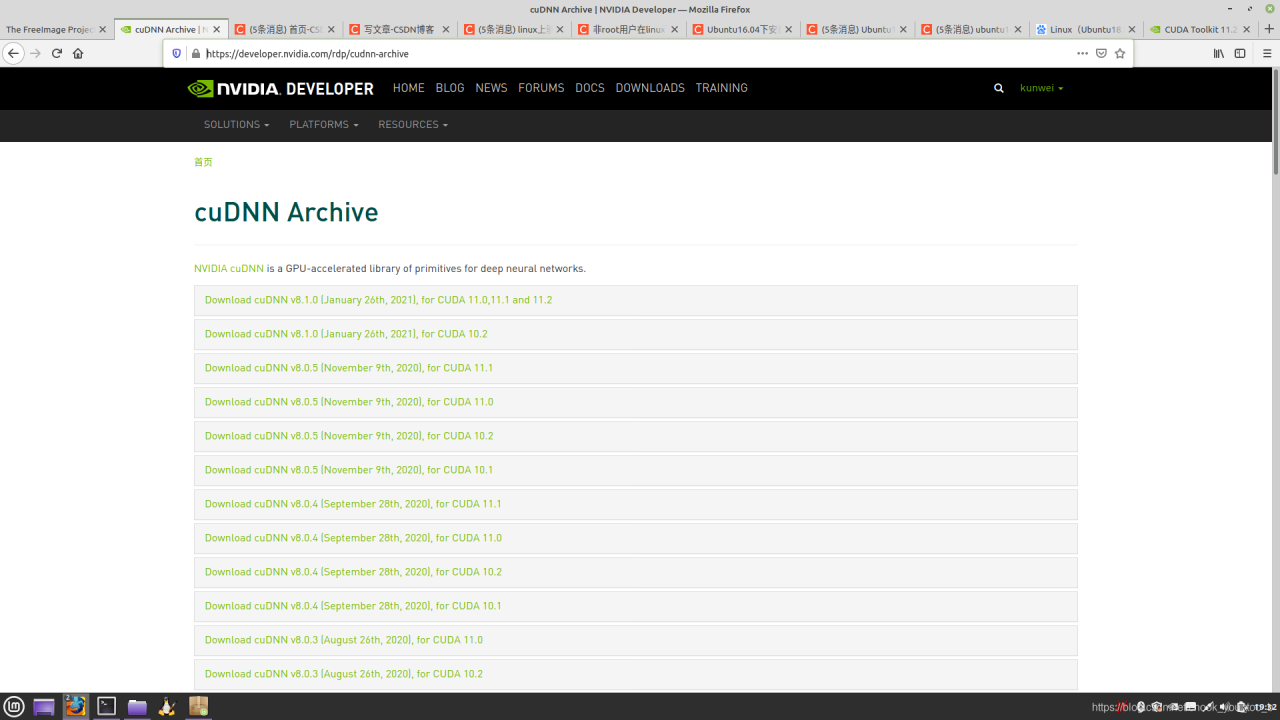Close the CUDA Toolkit 11.2 tab
Image resolution: width=1280 pixels, height=720 pixels.
pos(1245,30)
